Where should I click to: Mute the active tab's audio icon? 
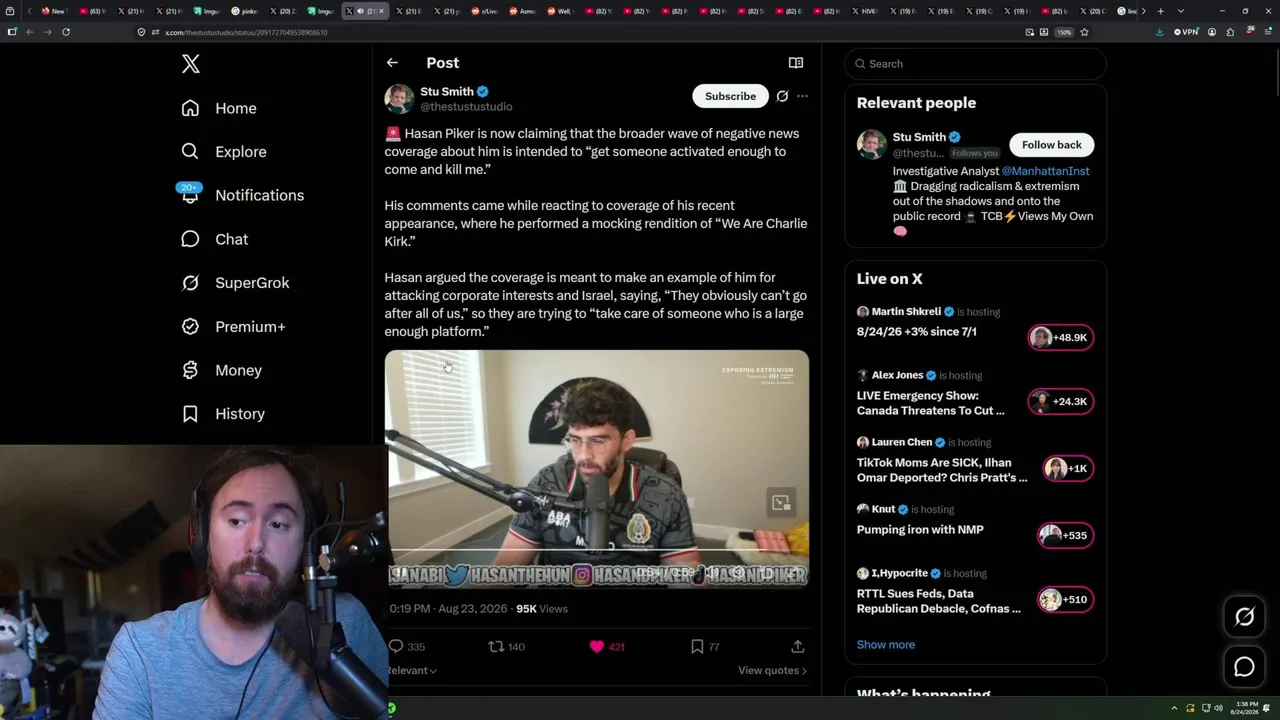pyautogui.click(x=360, y=11)
